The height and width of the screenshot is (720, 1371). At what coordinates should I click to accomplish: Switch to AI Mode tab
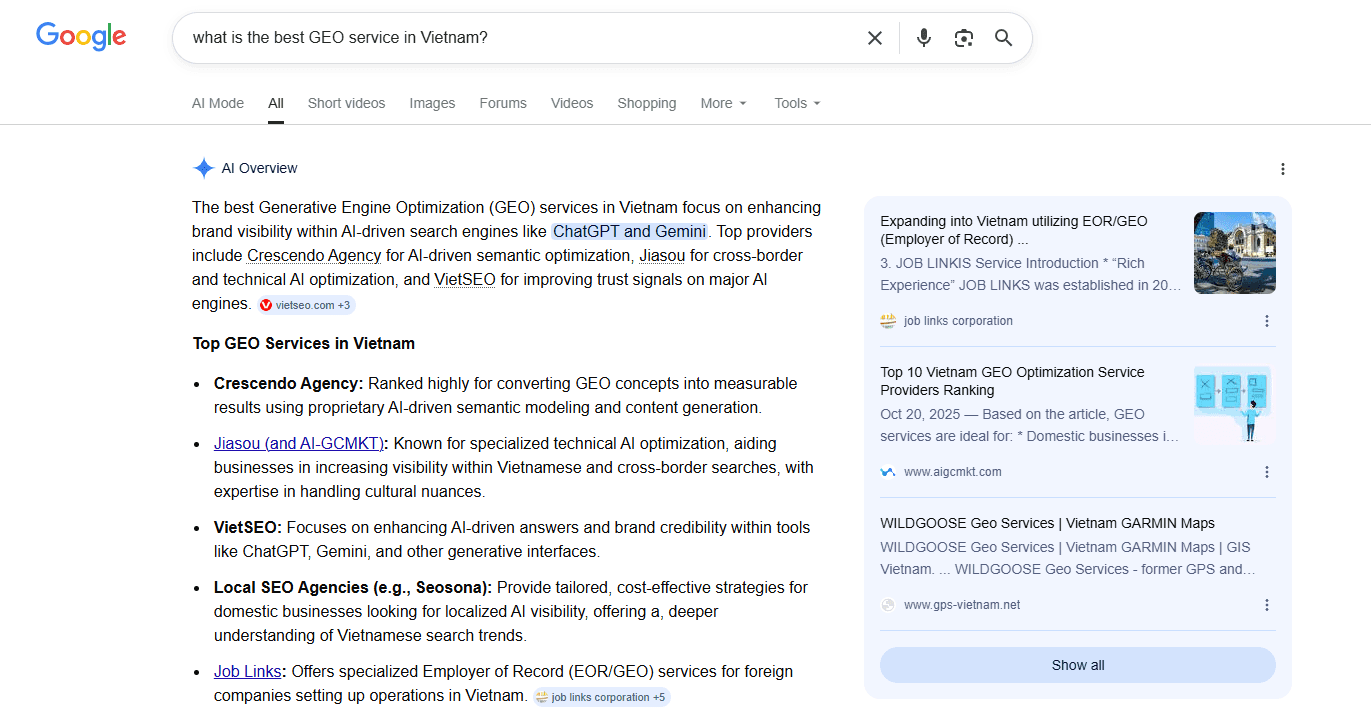point(218,103)
